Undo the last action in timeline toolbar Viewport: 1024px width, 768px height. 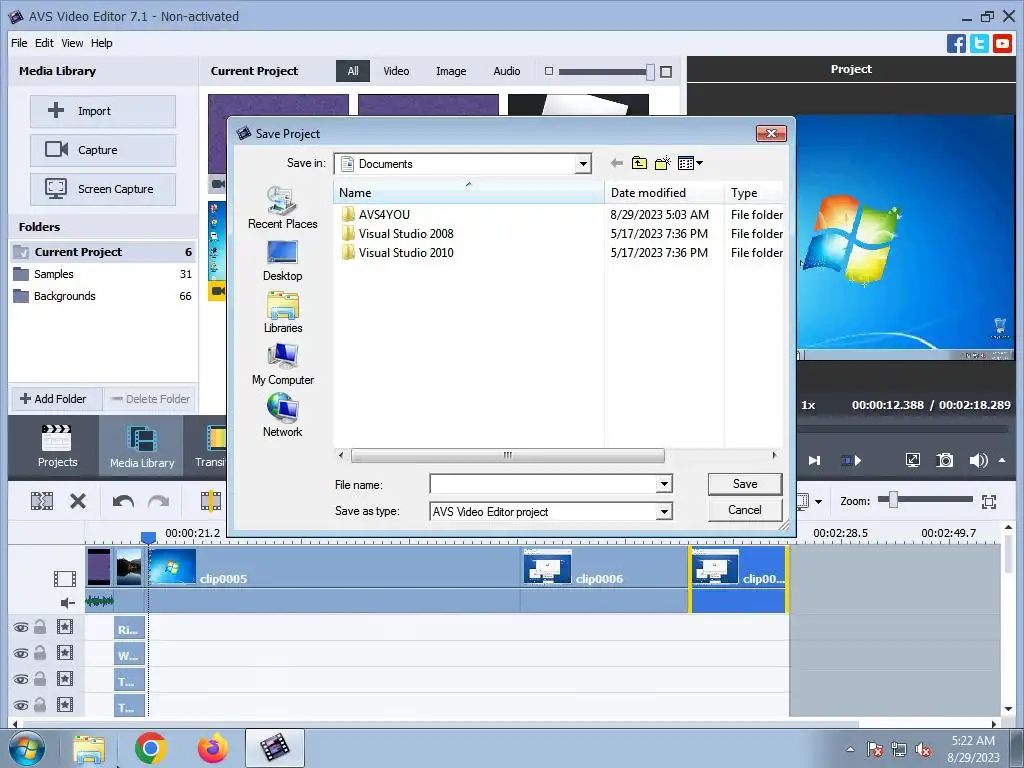(x=123, y=502)
